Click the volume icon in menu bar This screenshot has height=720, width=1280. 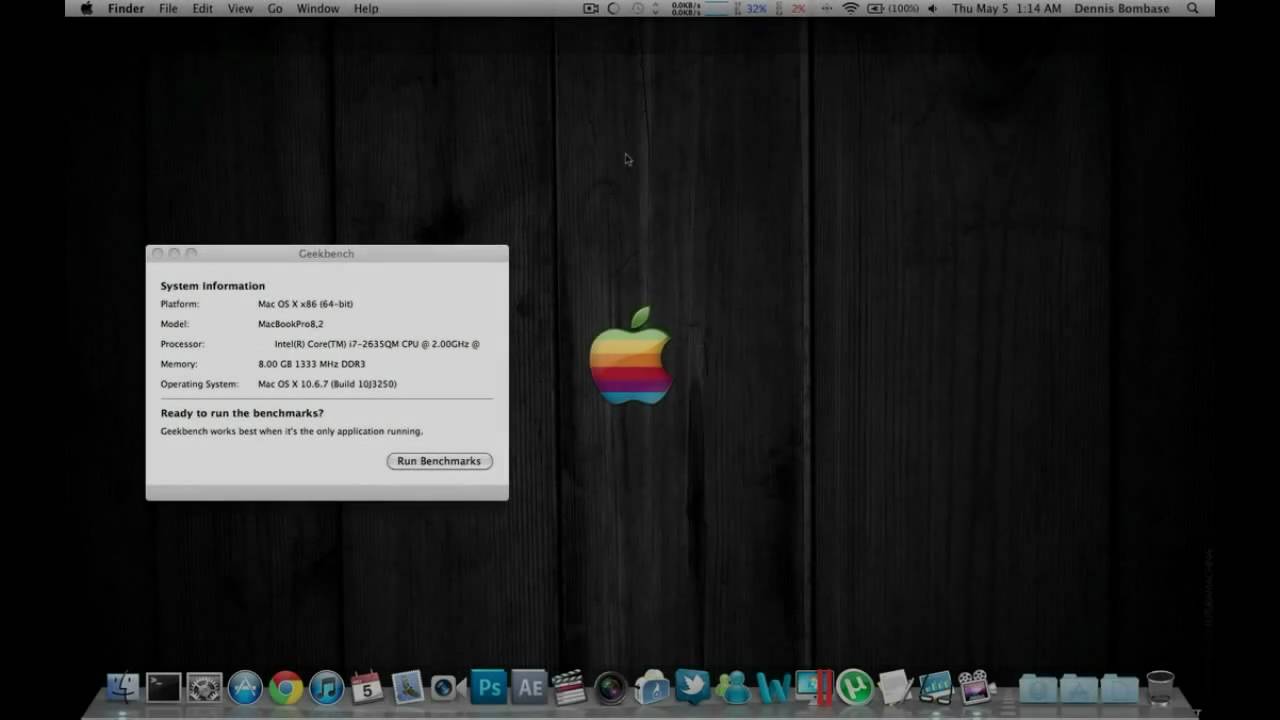click(933, 8)
